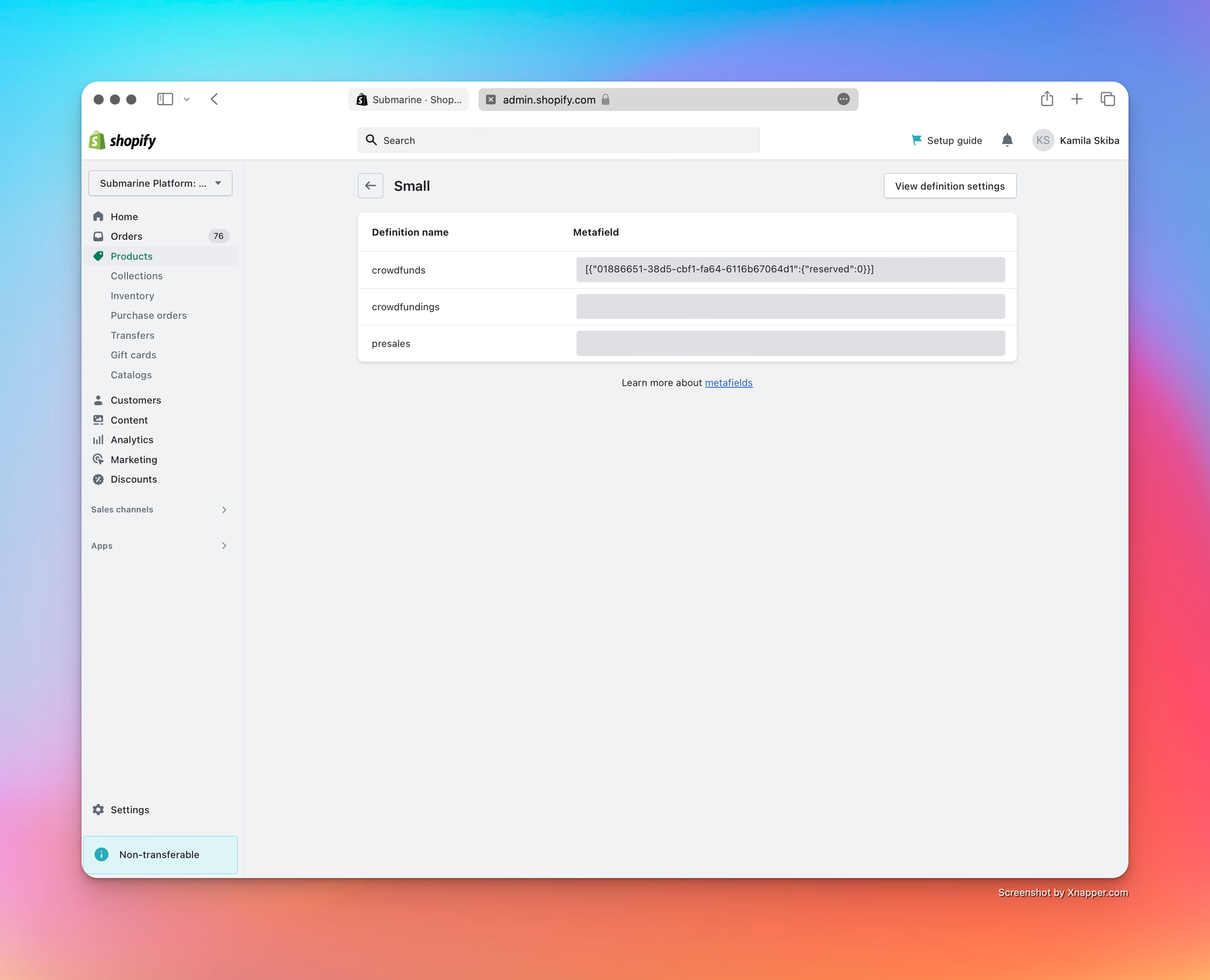
Task: Click the Analytics icon in sidebar
Action: click(x=98, y=440)
